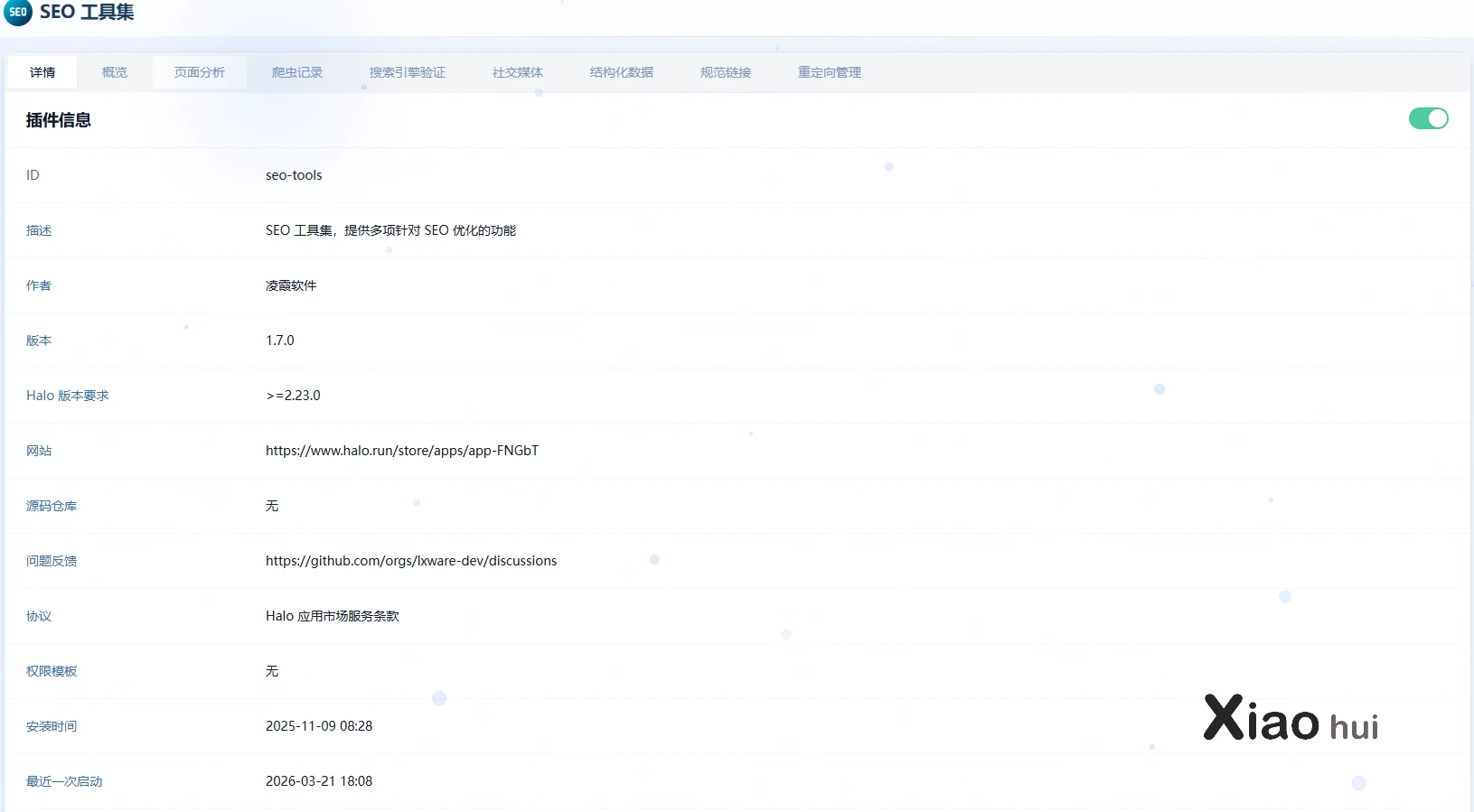Open the 搜索引擎验证 tab
The image size is (1474, 812).
408,72
